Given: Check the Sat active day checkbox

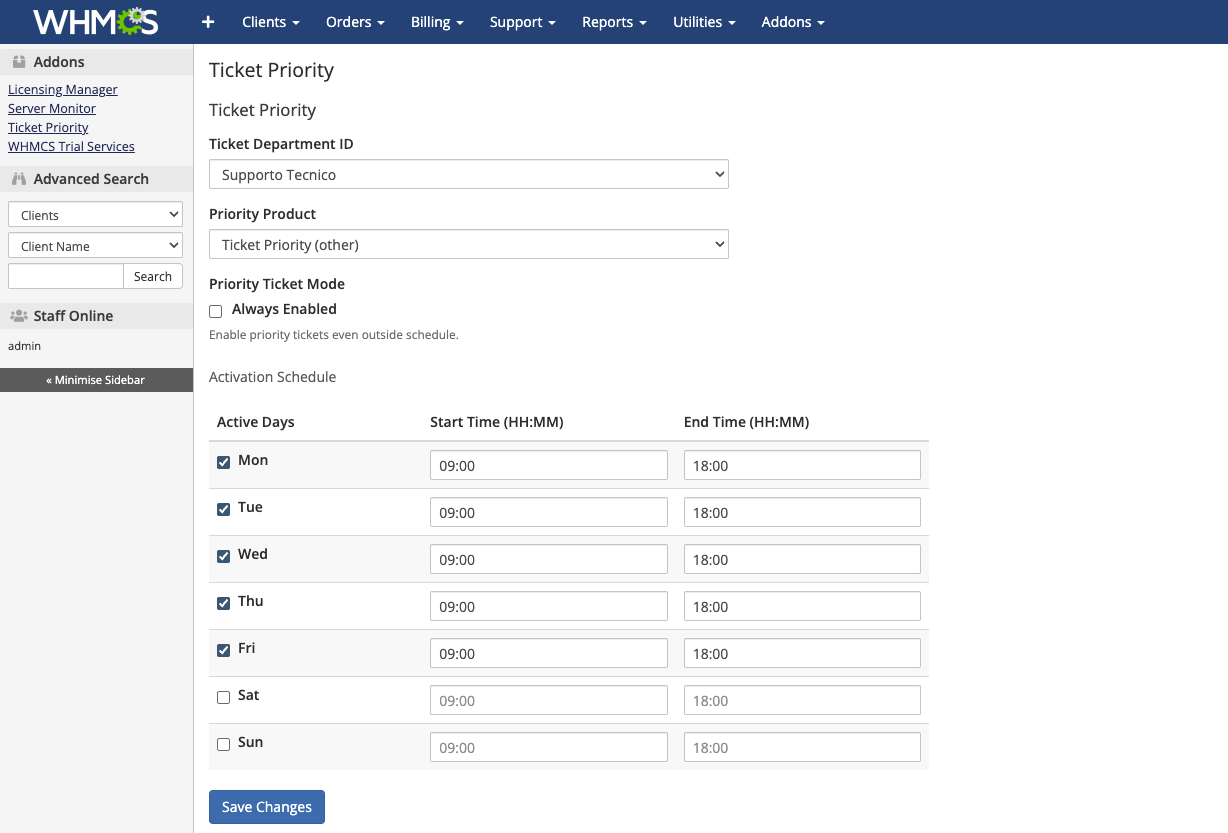Looking at the screenshot, I should pos(224,697).
